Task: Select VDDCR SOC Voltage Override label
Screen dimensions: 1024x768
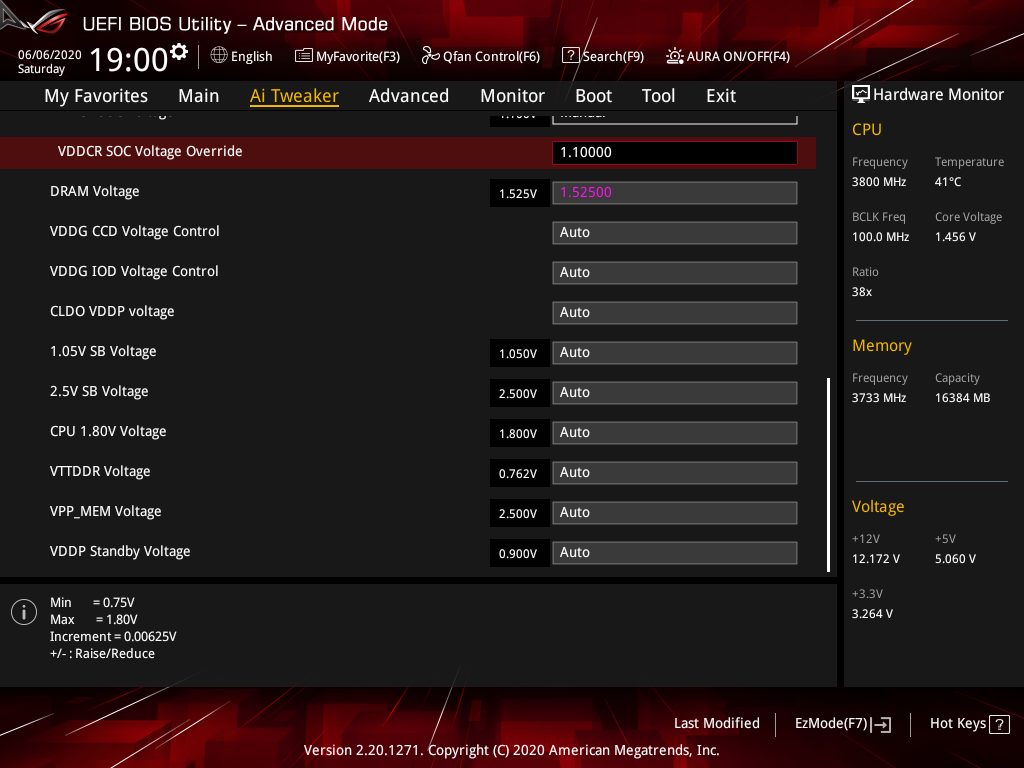Action: pos(150,152)
